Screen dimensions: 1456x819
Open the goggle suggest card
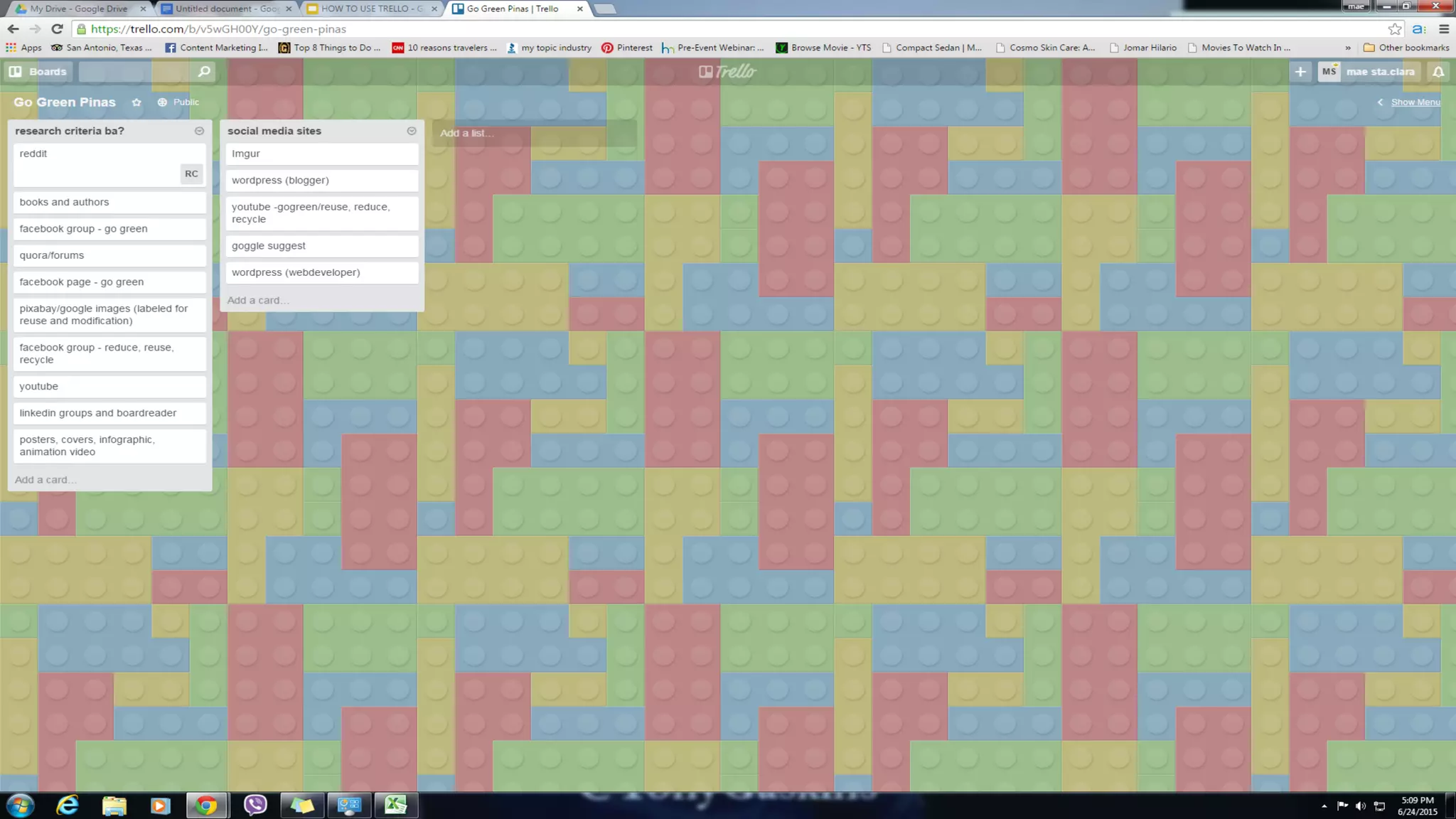pyautogui.click(x=321, y=246)
